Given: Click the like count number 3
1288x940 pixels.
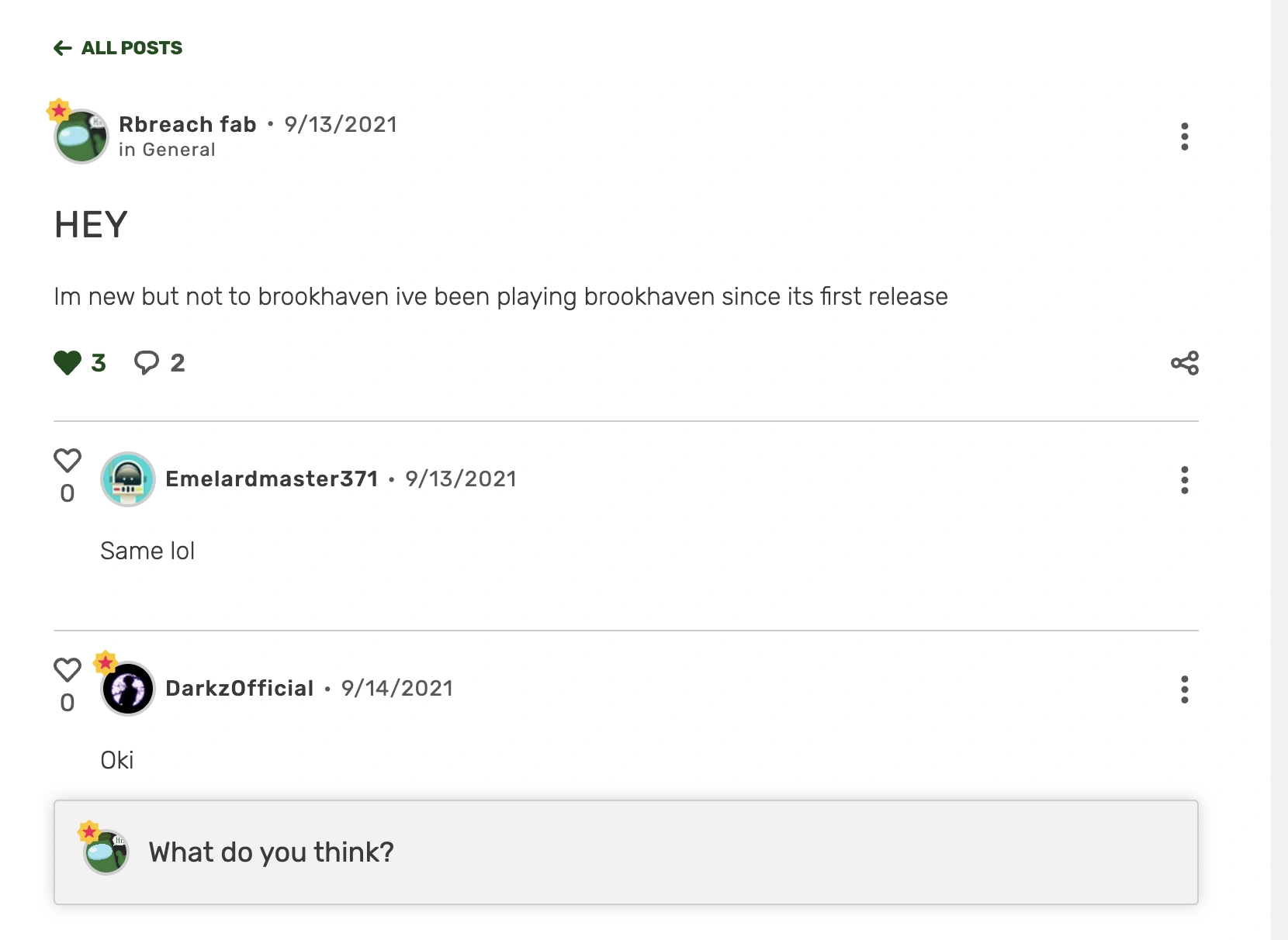Looking at the screenshot, I should click(x=98, y=362).
